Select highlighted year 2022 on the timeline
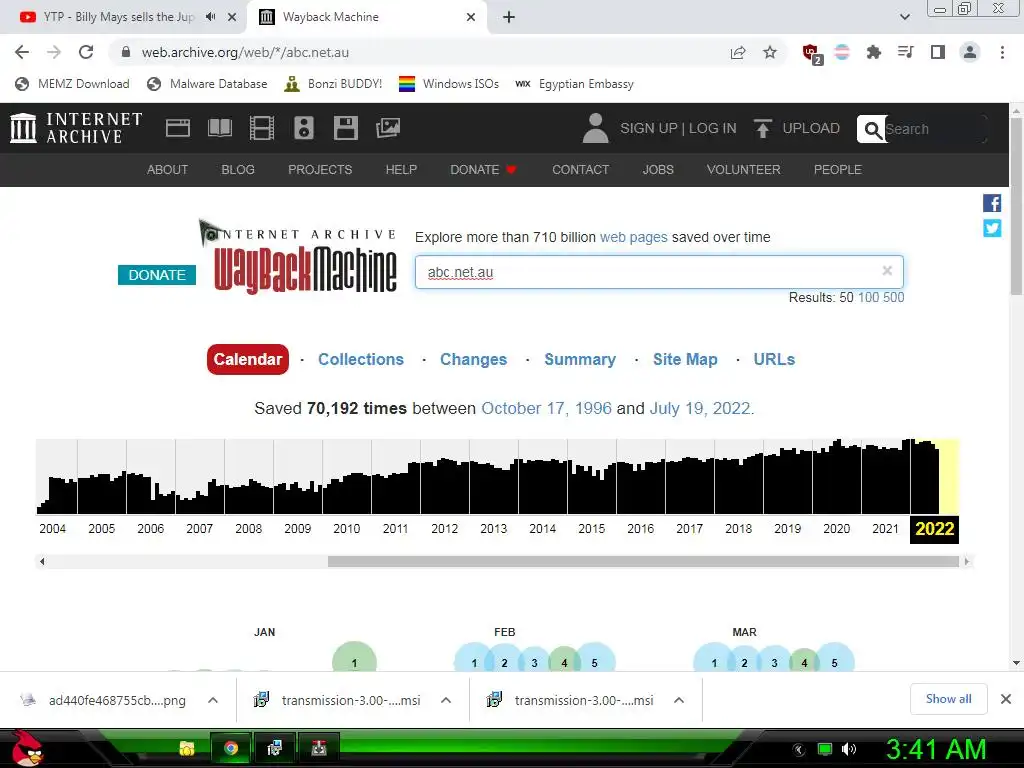This screenshot has height=768, width=1024. (x=935, y=529)
